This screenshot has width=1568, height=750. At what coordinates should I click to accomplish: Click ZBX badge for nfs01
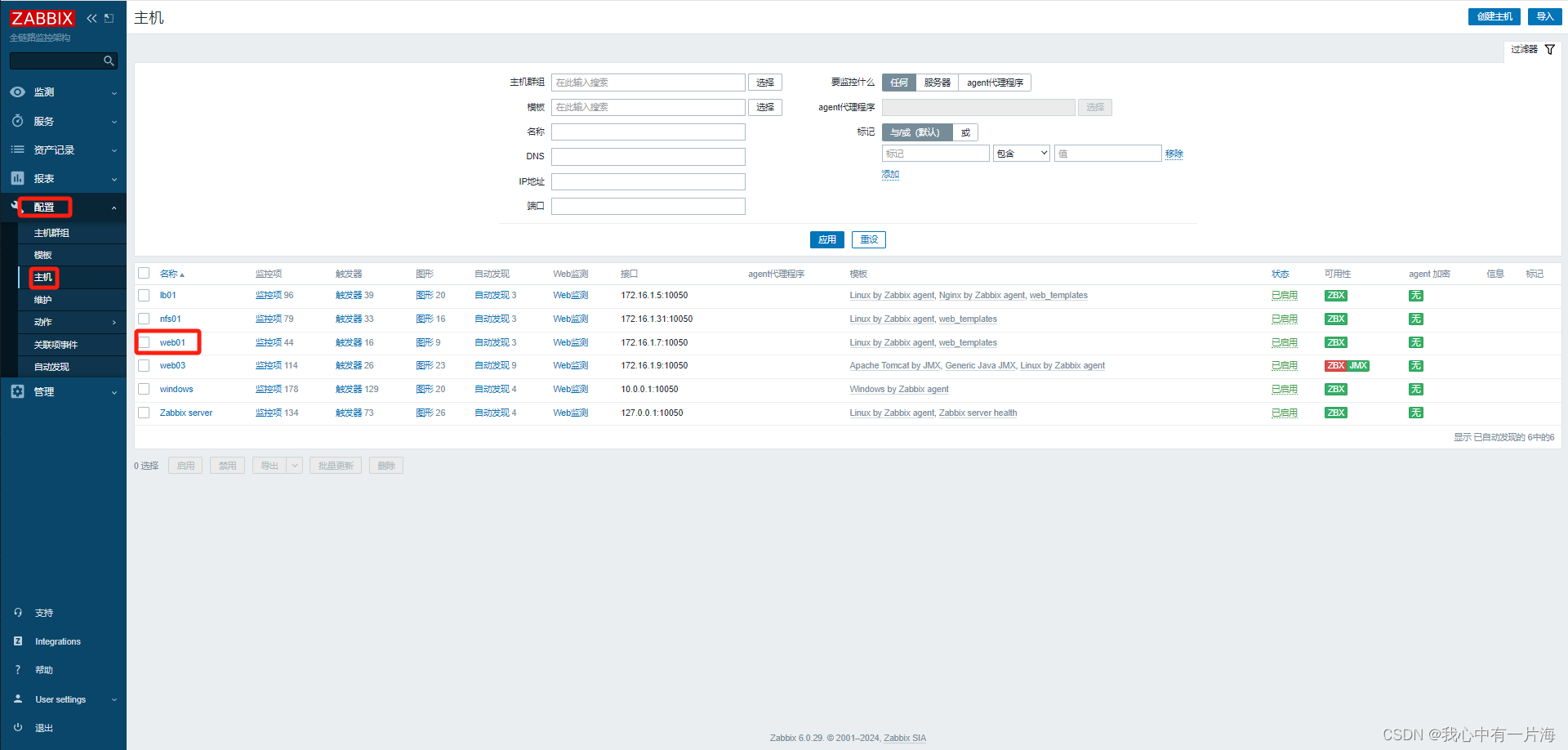(x=1336, y=319)
